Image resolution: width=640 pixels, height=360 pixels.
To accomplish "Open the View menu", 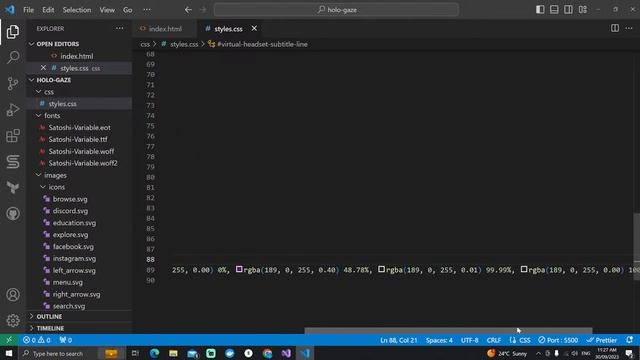I will tap(107, 10).
